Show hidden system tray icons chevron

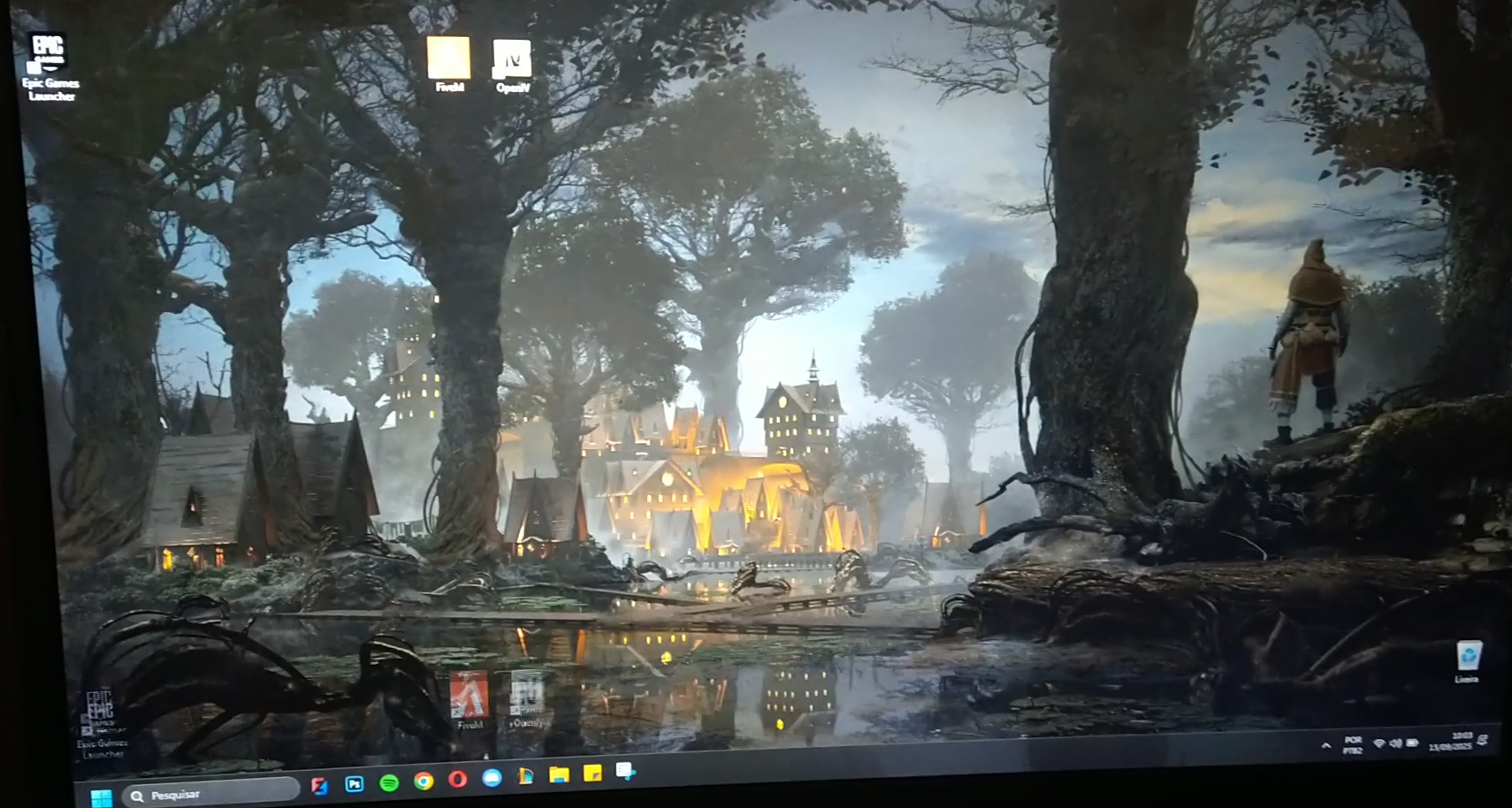pyautogui.click(x=1325, y=746)
